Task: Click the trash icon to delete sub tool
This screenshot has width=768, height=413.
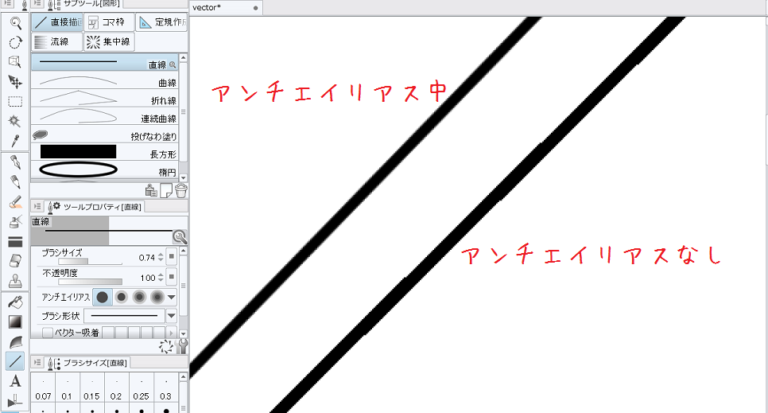Action: [180, 190]
